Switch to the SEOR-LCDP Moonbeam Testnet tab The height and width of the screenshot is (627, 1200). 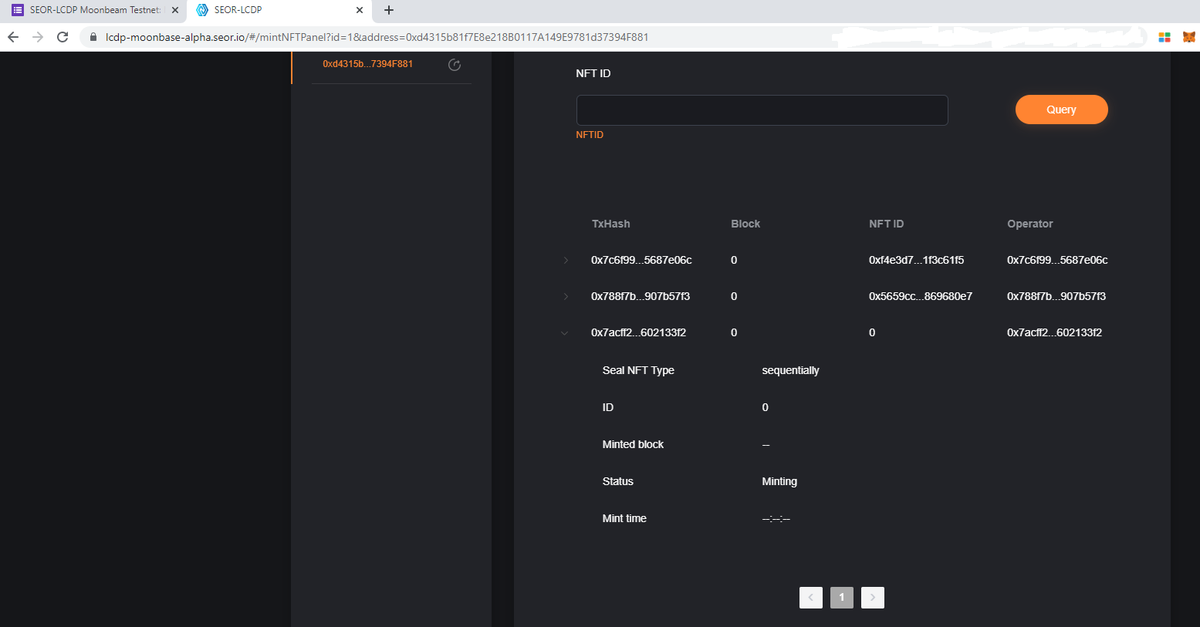tap(92, 11)
